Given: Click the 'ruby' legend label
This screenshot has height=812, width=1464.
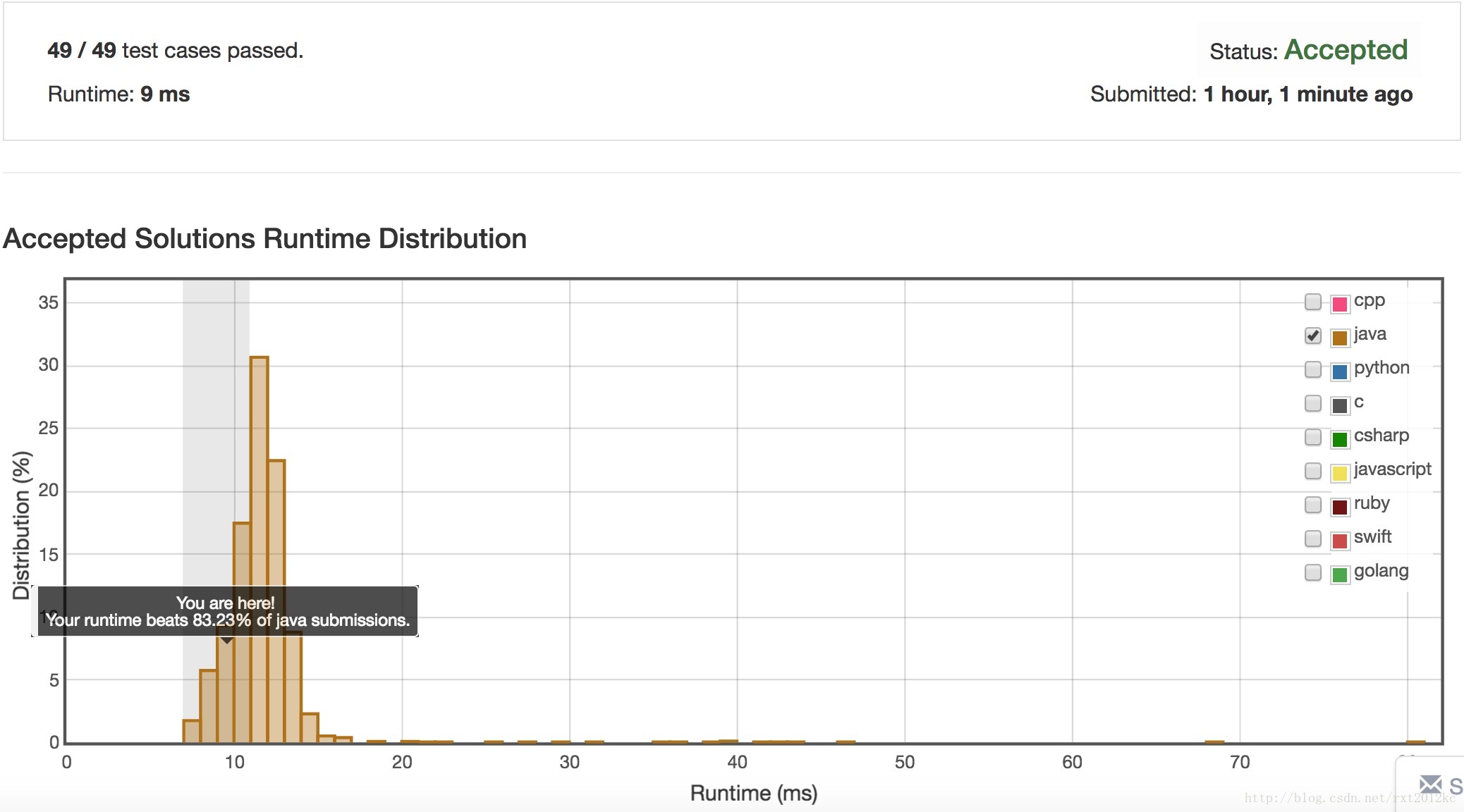Looking at the screenshot, I should point(1372,503).
